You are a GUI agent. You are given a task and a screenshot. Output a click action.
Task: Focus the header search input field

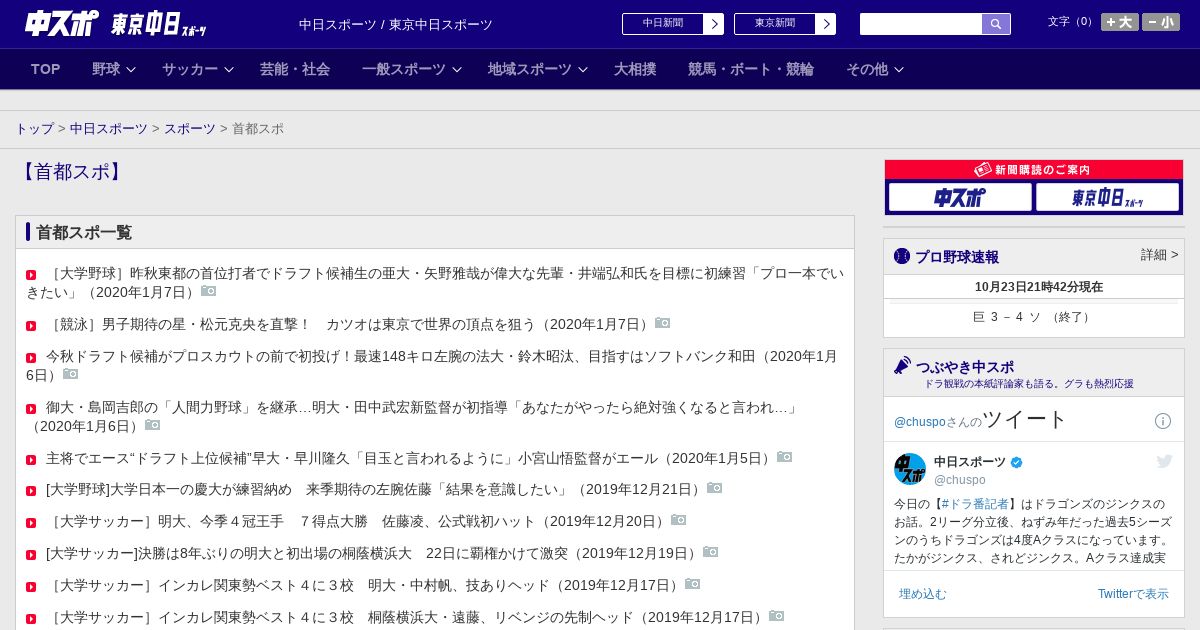pyautogui.click(x=921, y=24)
